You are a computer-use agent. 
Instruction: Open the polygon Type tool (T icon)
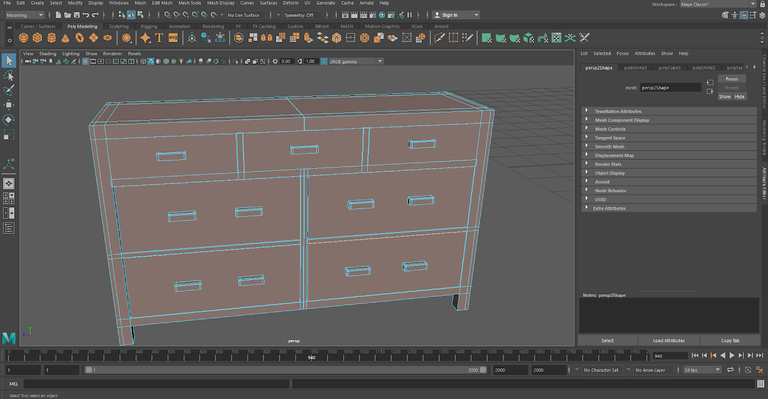[159, 38]
